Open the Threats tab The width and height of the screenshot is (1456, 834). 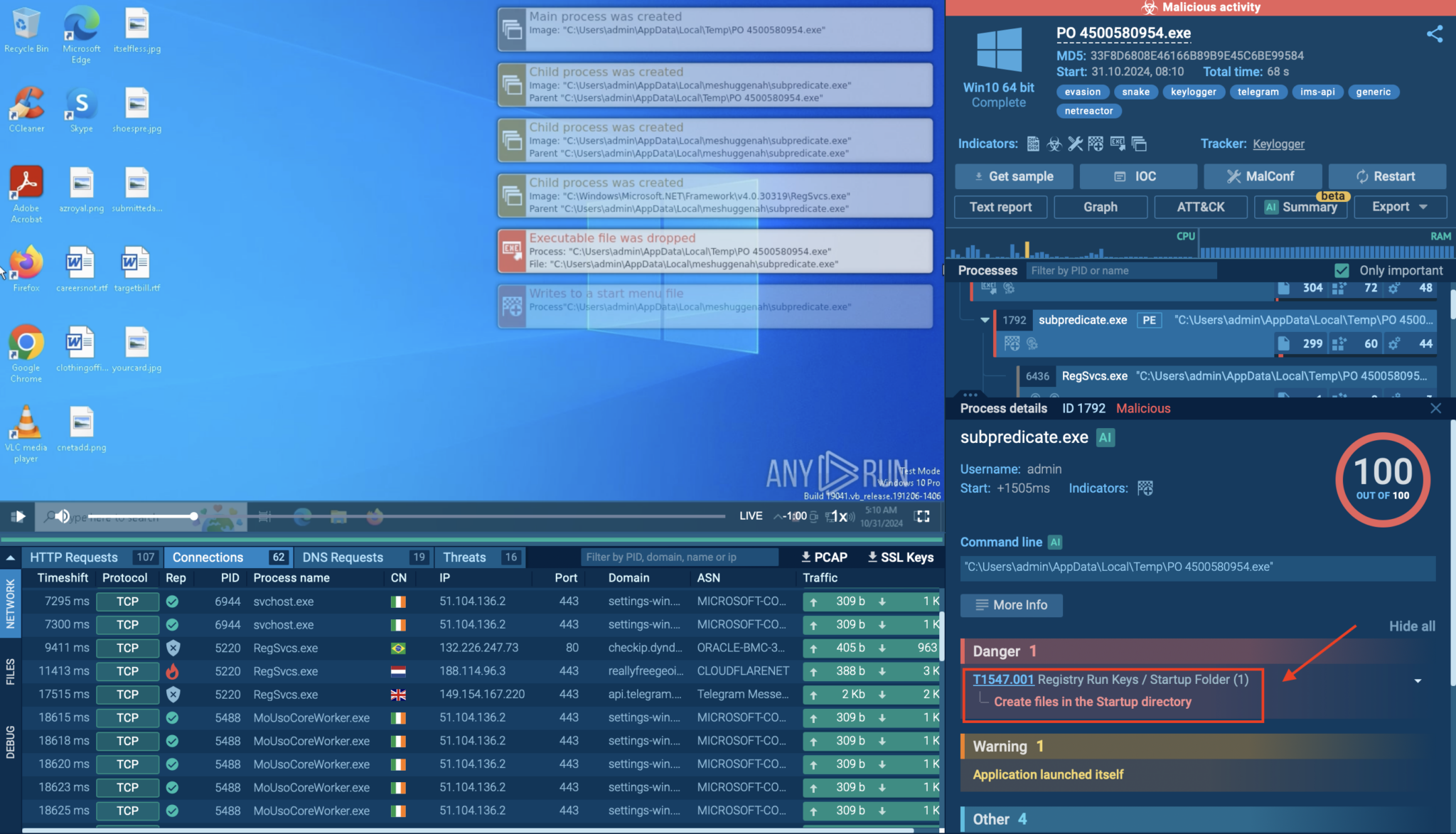pyautogui.click(x=465, y=557)
